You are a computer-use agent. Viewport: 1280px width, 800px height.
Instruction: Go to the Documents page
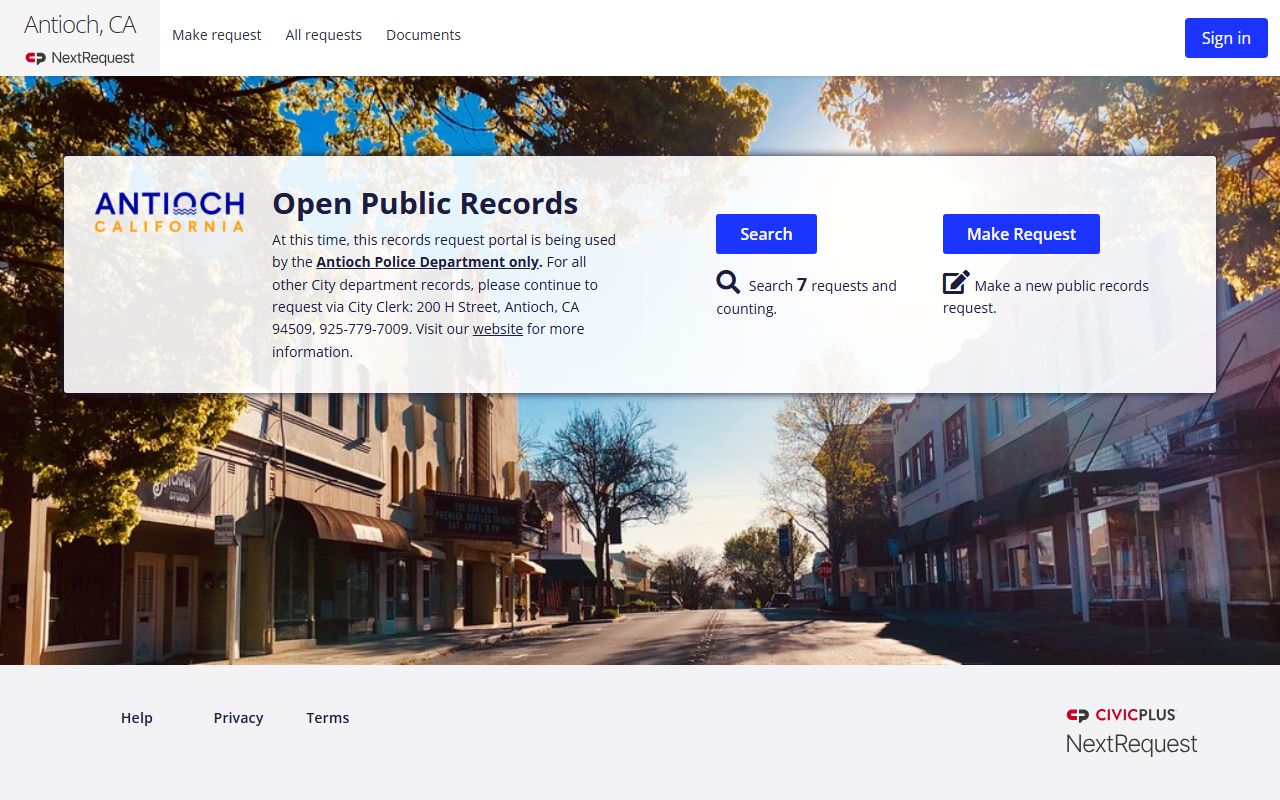pos(423,35)
